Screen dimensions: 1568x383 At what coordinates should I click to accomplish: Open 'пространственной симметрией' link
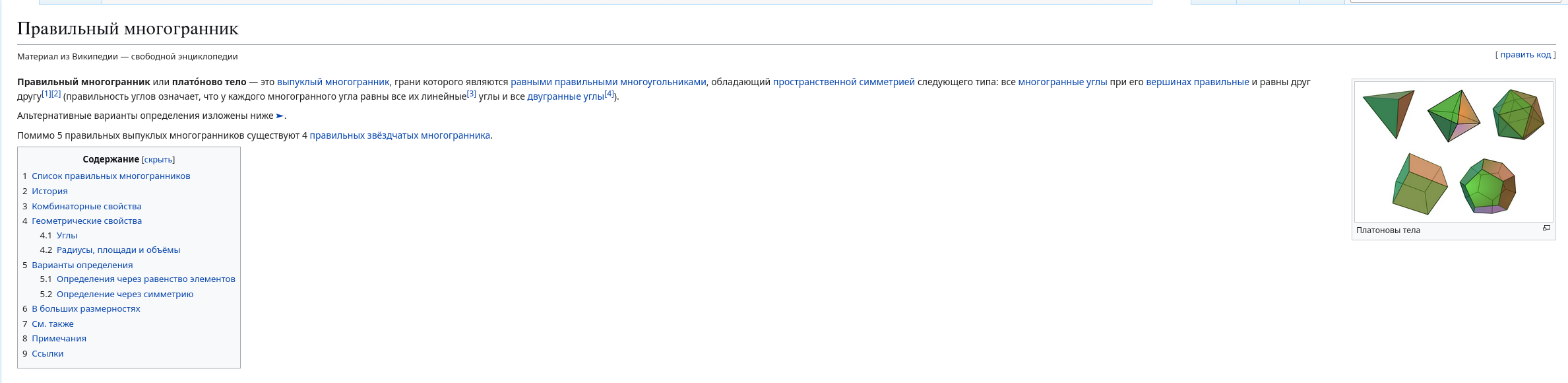coord(844,82)
